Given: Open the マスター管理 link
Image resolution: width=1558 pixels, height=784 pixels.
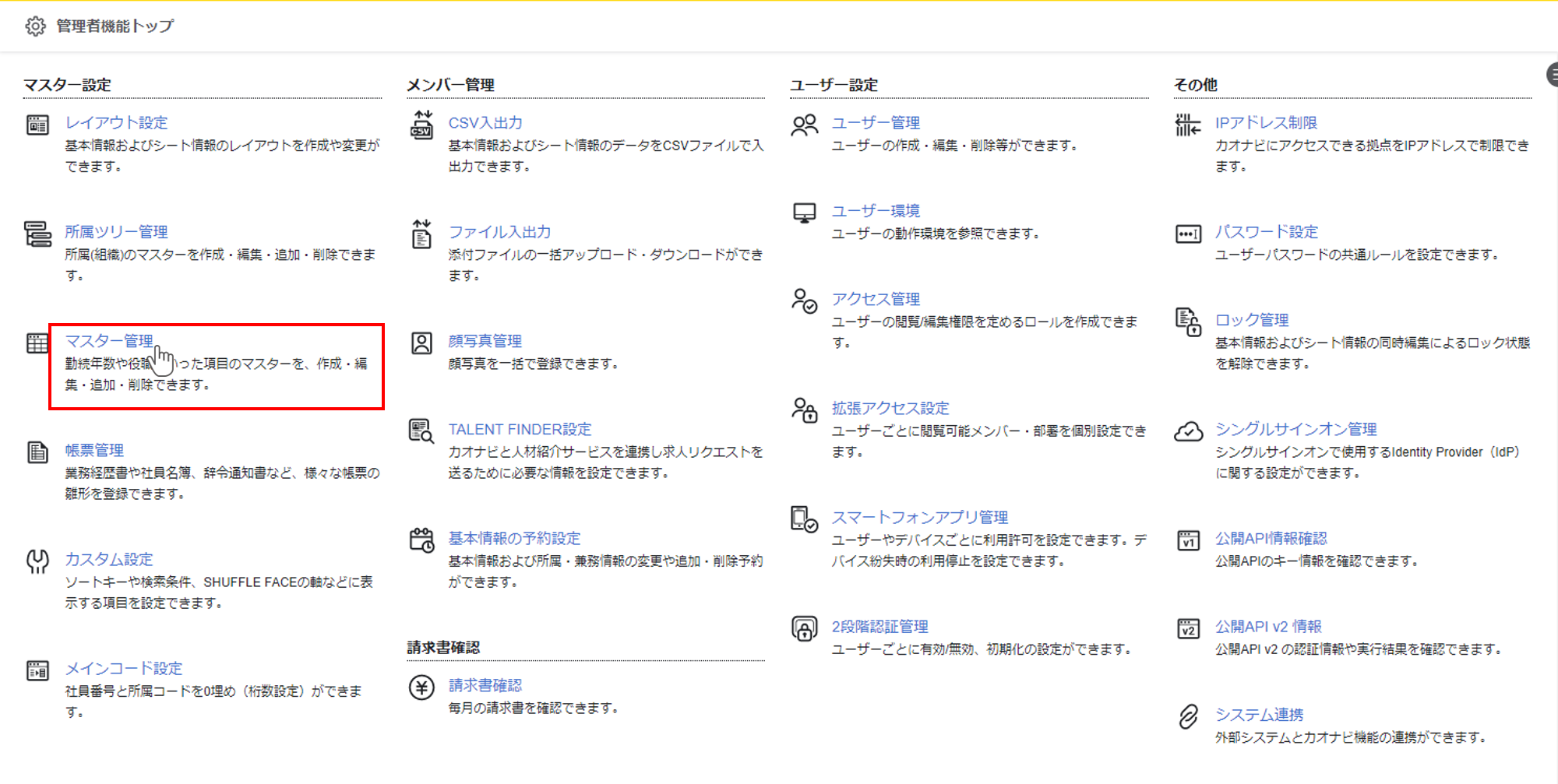Looking at the screenshot, I should (x=109, y=341).
